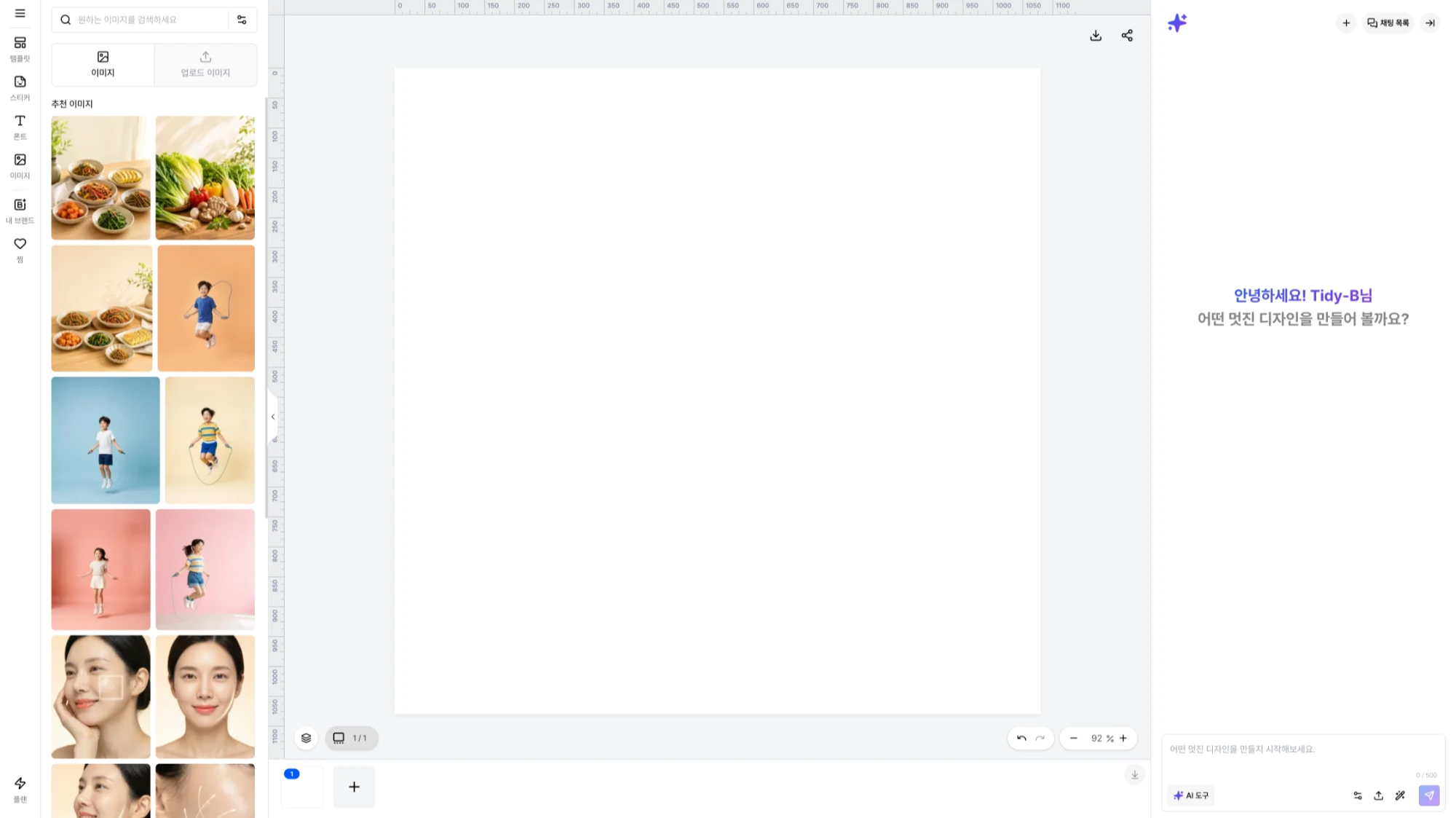The width and height of the screenshot is (1456, 818).
Task: Open the layers panel
Action: pos(306,738)
